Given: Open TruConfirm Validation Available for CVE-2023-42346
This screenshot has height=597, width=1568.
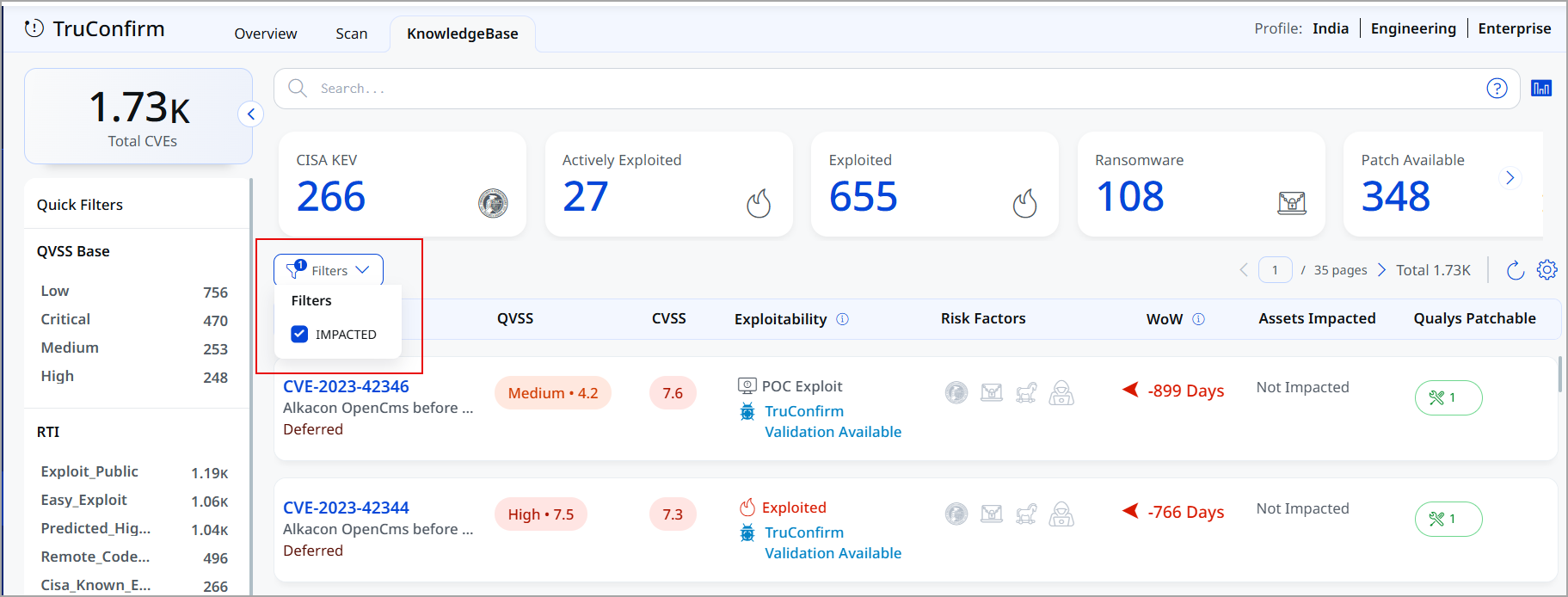Looking at the screenshot, I should point(833,422).
